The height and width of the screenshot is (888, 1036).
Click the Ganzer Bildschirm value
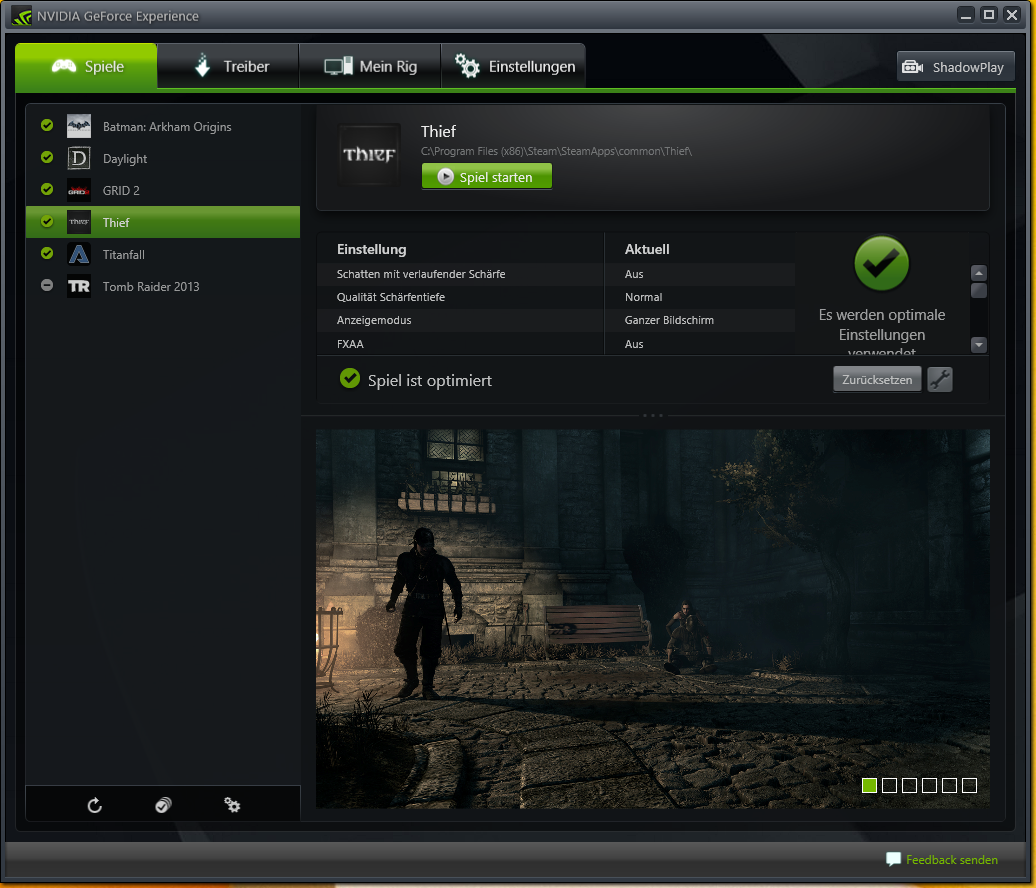pos(669,320)
